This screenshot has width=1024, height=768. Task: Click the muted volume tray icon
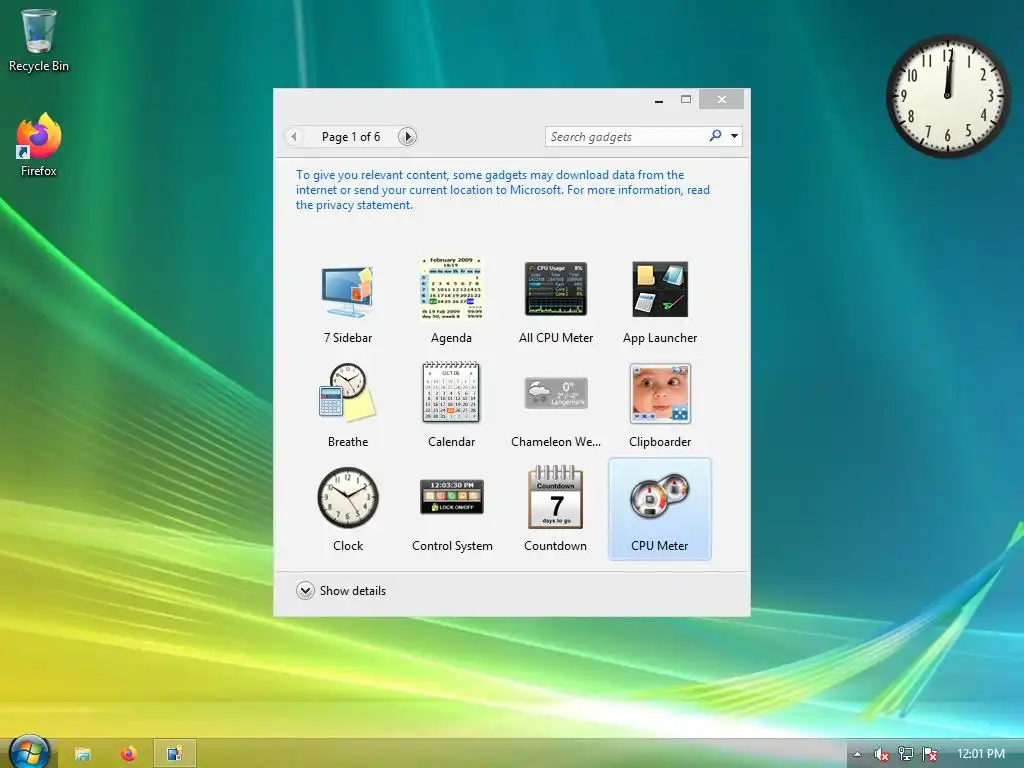(881, 754)
